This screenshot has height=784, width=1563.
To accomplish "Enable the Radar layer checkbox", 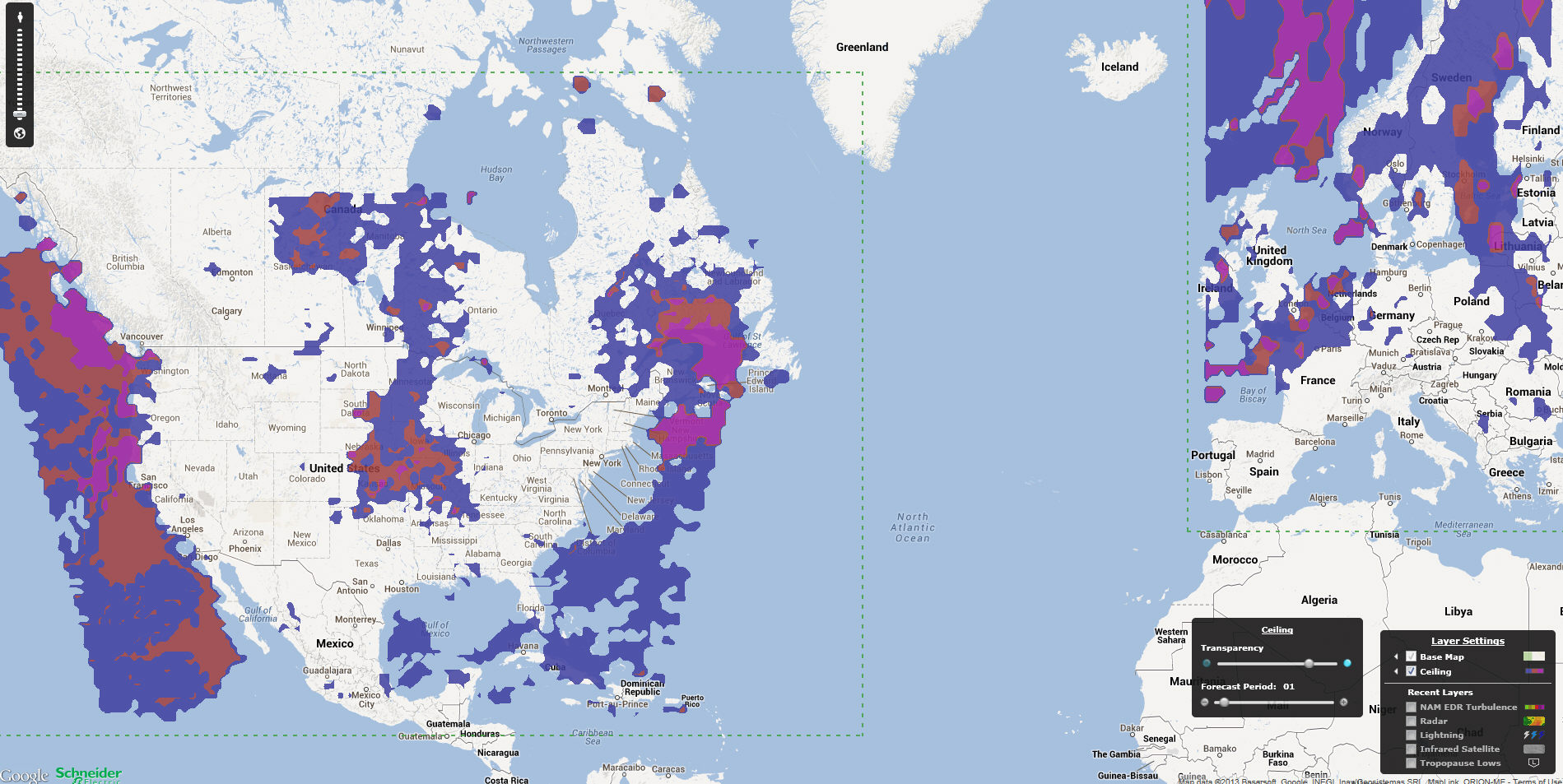I will (x=1411, y=721).
